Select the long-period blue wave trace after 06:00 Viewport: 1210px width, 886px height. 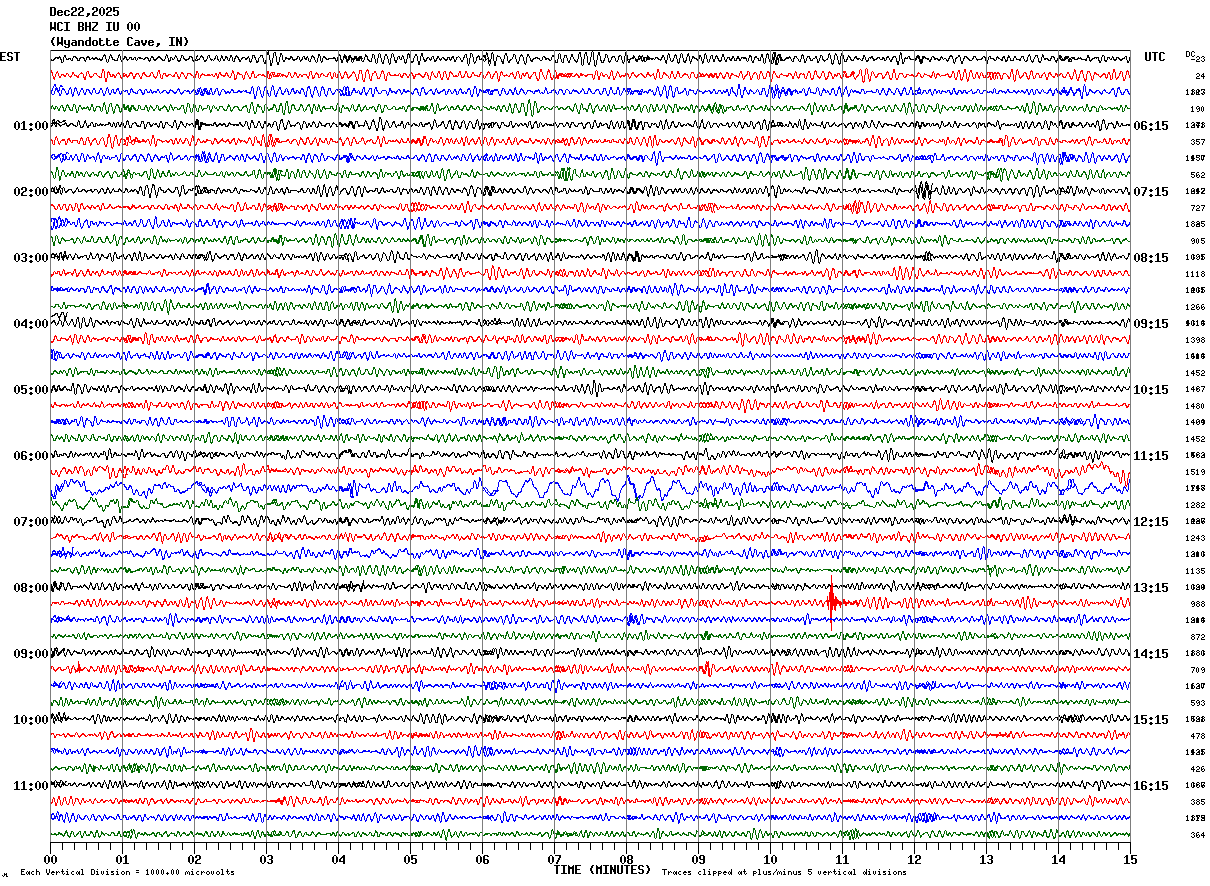(x=590, y=489)
